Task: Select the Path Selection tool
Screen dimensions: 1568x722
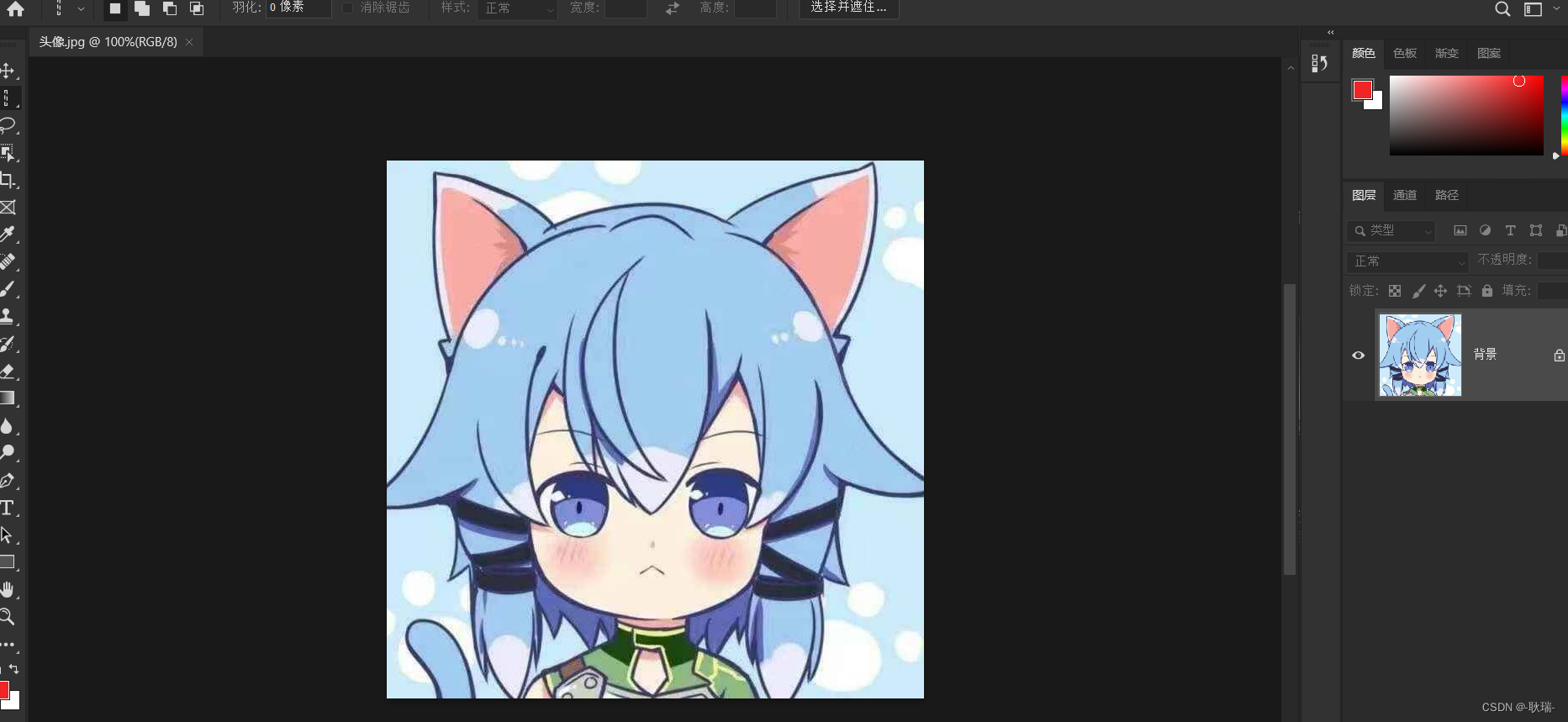Action: (8, 535)
